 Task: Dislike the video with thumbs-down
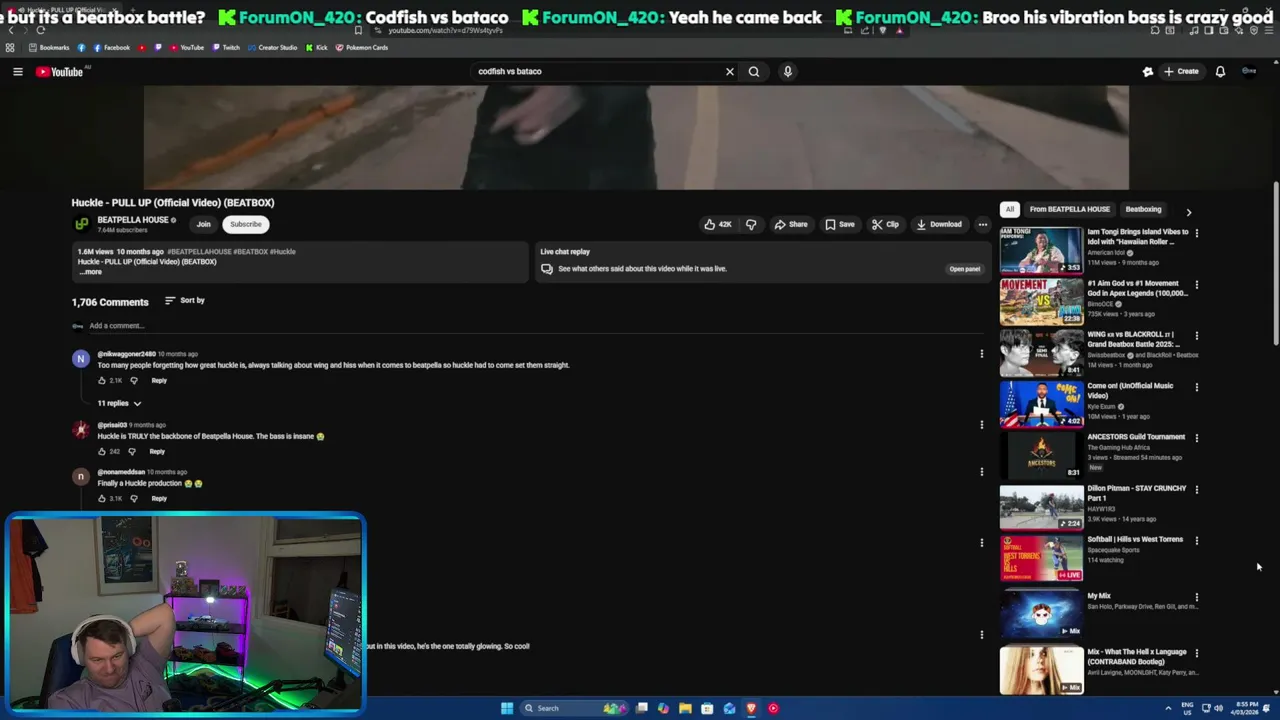pos(751,224)
